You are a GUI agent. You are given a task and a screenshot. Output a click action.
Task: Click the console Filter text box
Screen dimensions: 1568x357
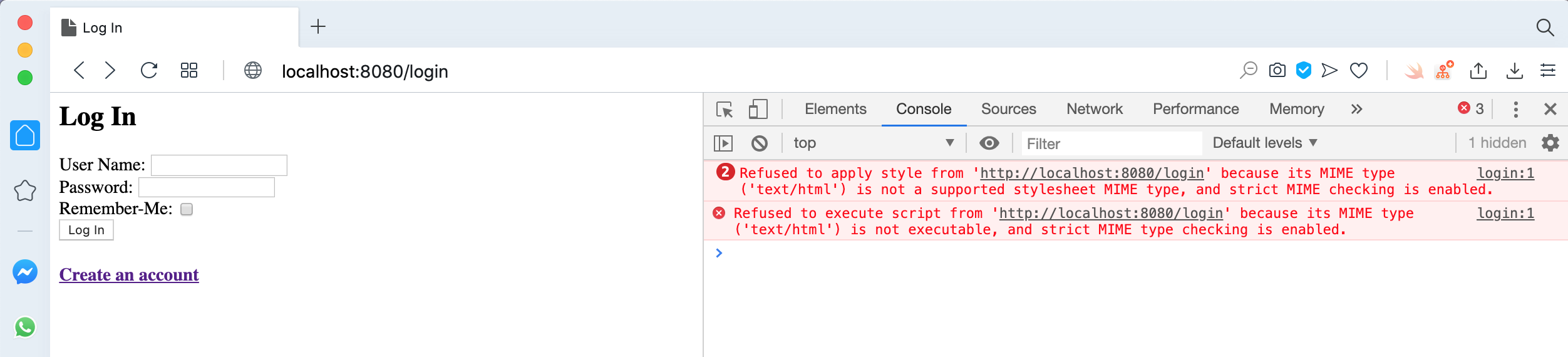point(1112,143)
